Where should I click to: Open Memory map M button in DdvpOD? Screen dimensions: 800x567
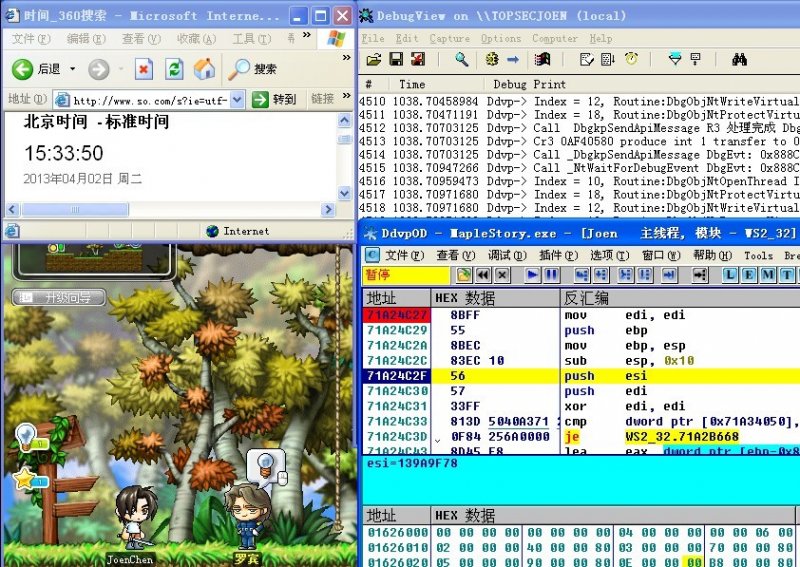(x=768, y=275)
